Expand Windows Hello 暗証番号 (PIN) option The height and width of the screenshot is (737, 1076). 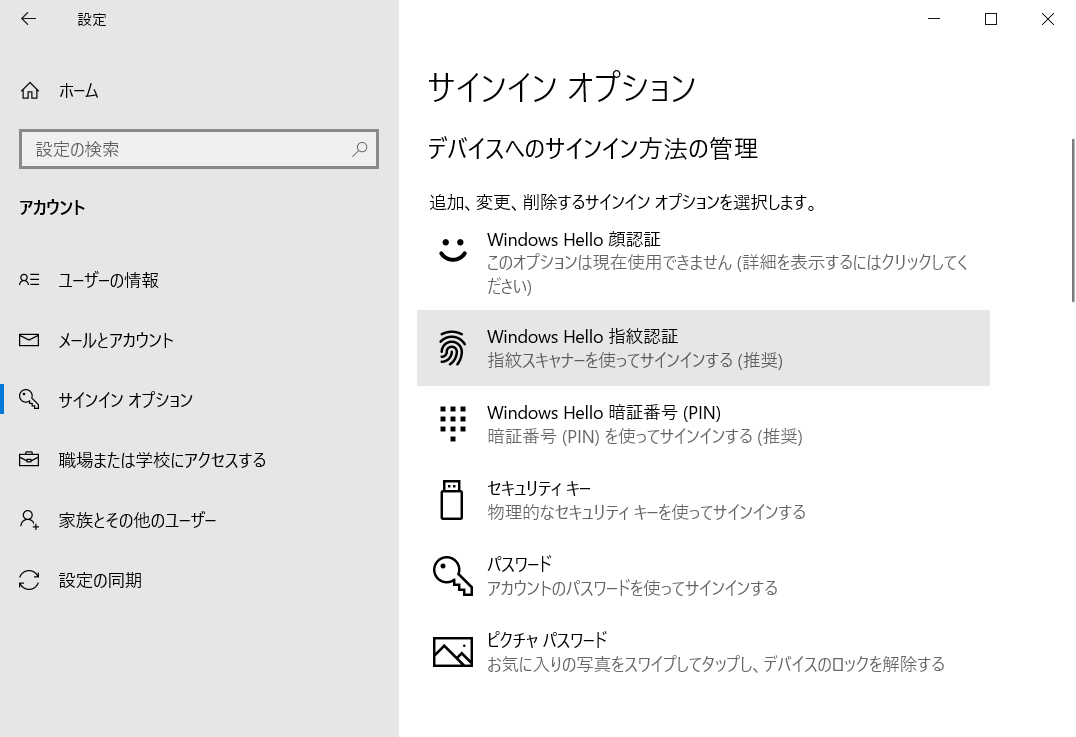[700, 424]
